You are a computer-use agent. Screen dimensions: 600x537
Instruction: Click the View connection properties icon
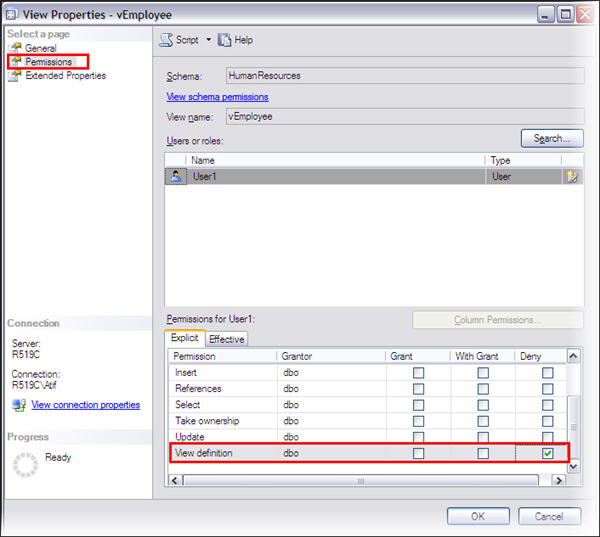pos(19,405)
